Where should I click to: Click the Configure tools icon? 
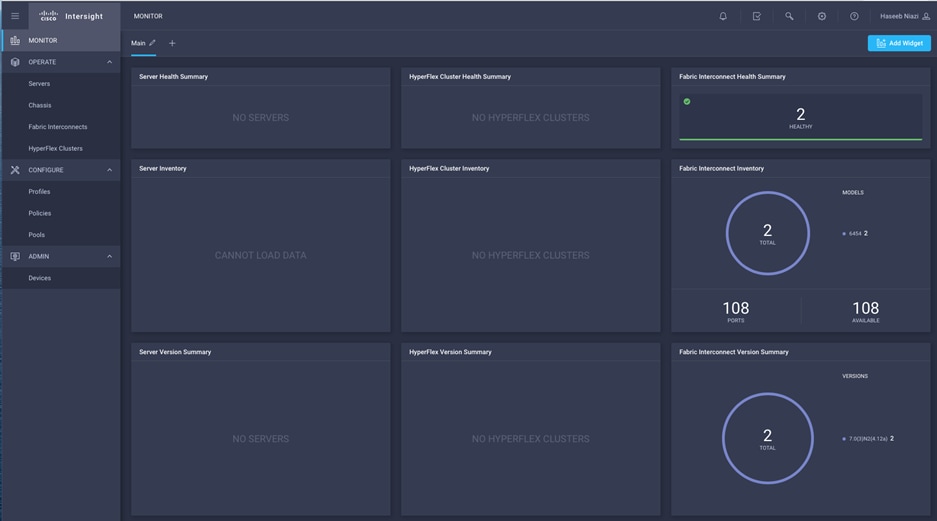coord(15,170)
